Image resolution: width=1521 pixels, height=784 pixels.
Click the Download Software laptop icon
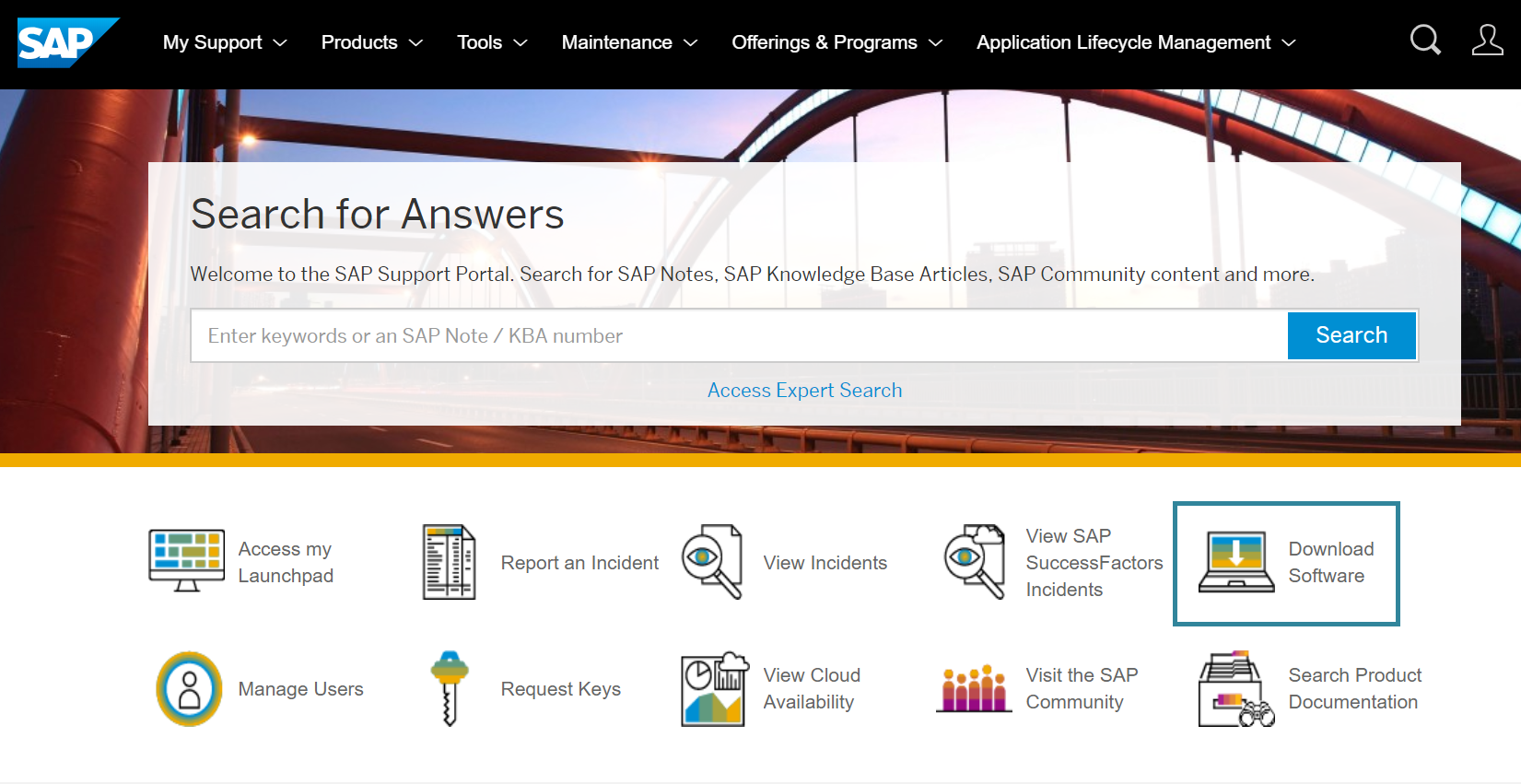point(1236,562)
